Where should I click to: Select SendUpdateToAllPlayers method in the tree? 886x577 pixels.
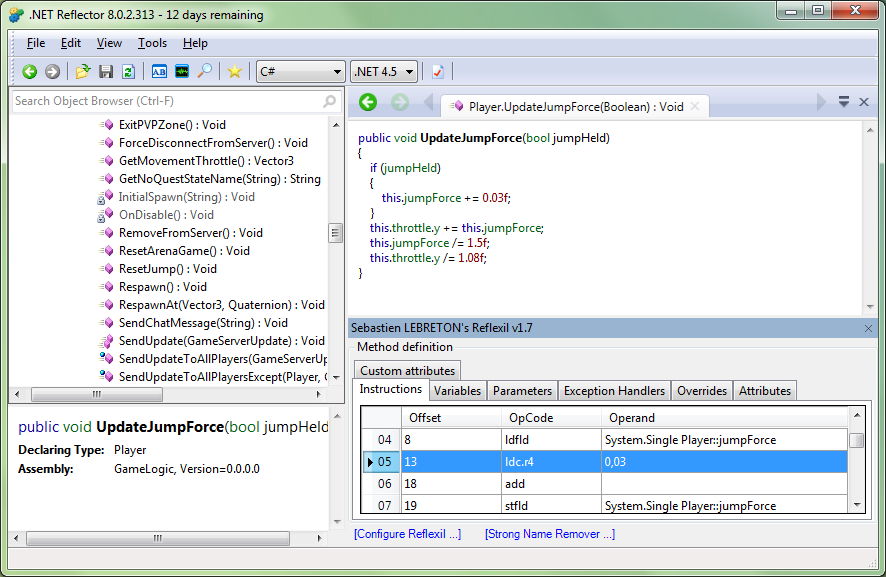pyautogui.click(x=223, y=359)
